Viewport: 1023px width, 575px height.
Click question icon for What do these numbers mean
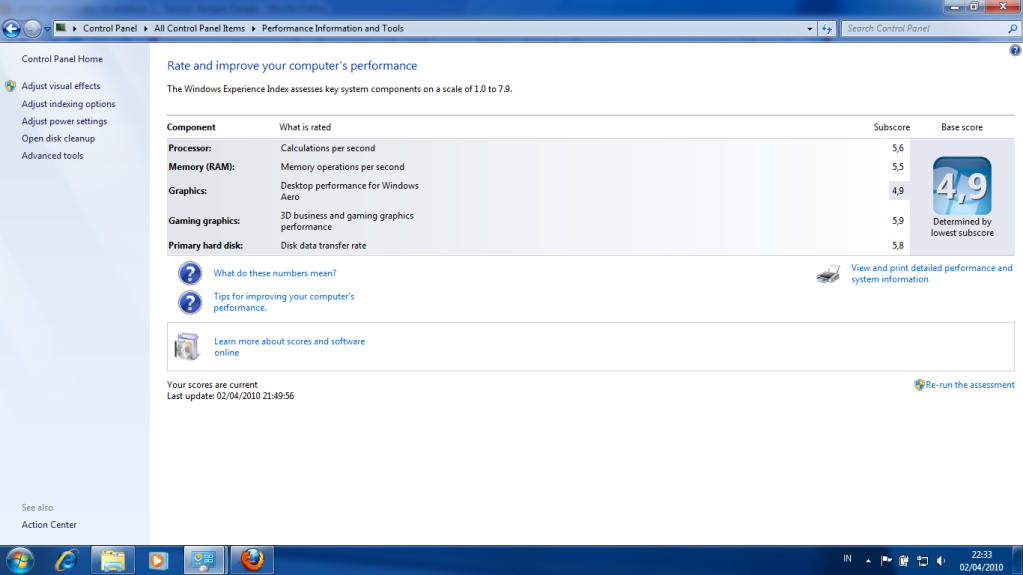(x=190, y=273)
